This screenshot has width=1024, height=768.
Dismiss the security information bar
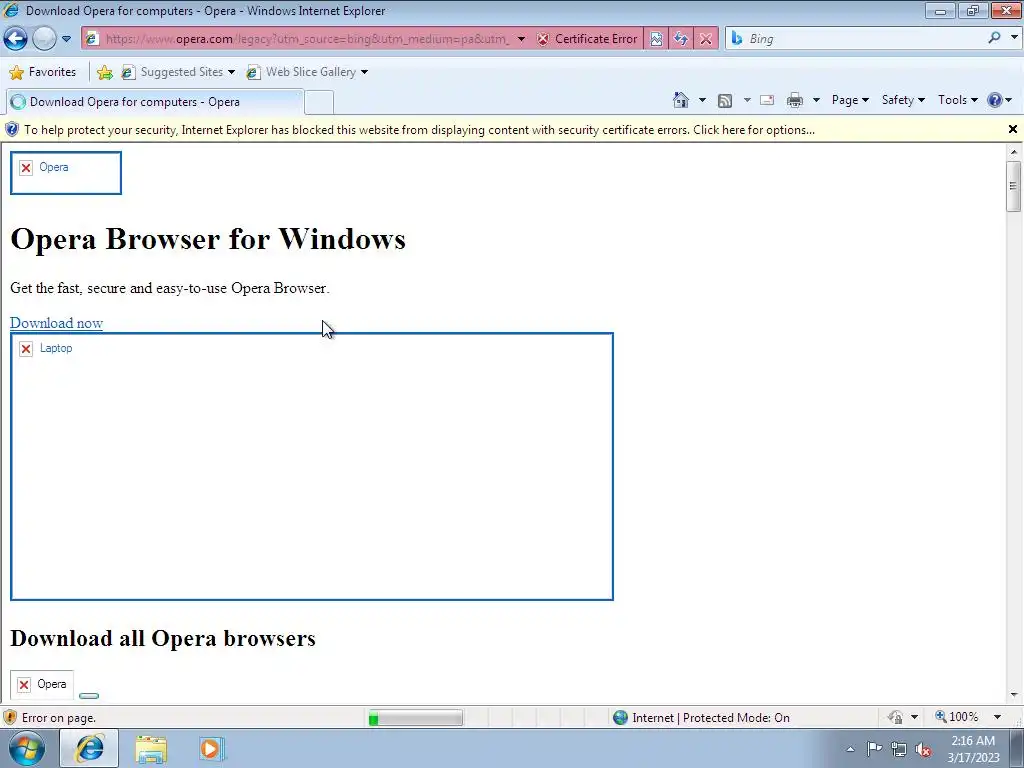coord(1013,129)
